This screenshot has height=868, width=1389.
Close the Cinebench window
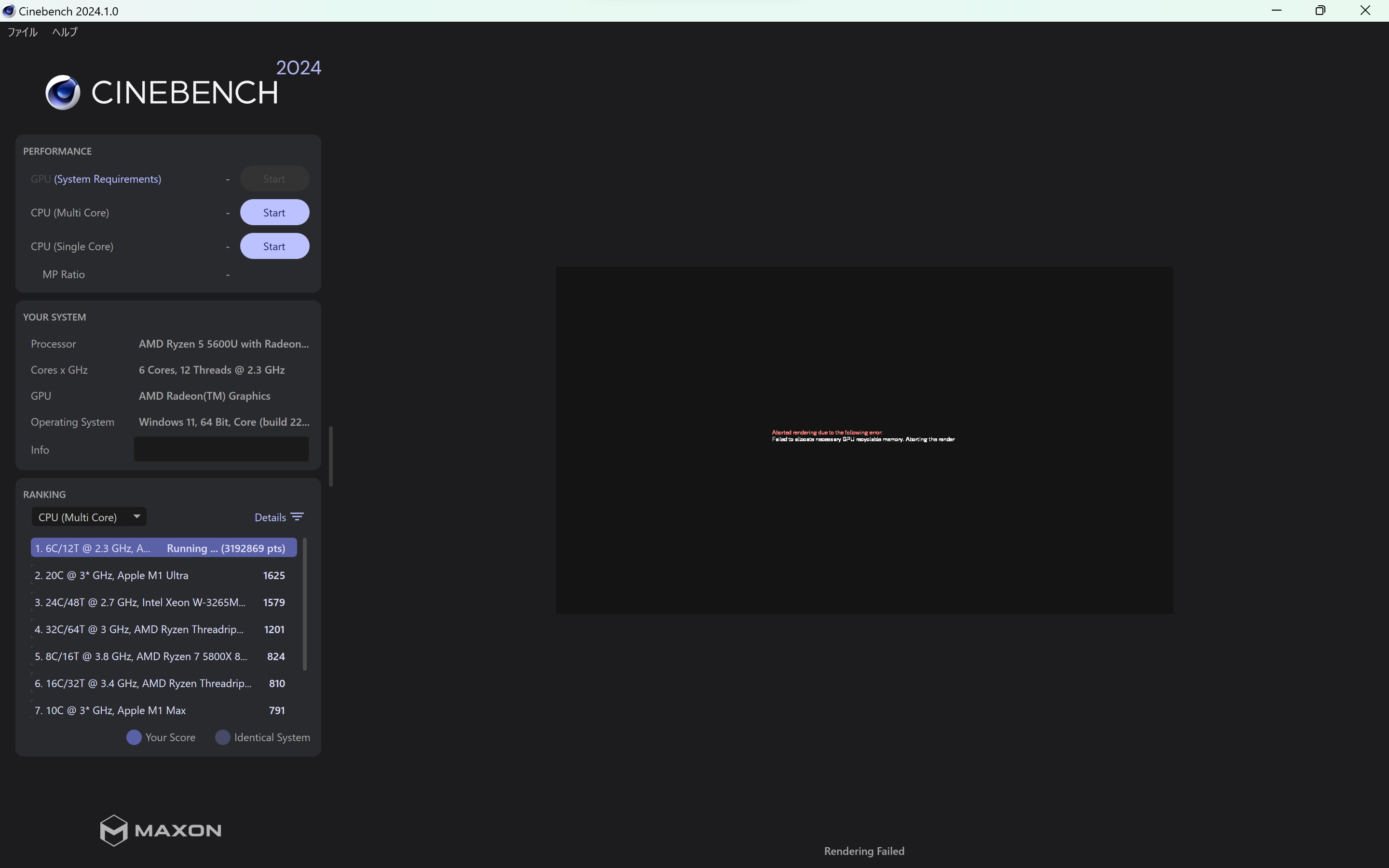[1365, 10]
